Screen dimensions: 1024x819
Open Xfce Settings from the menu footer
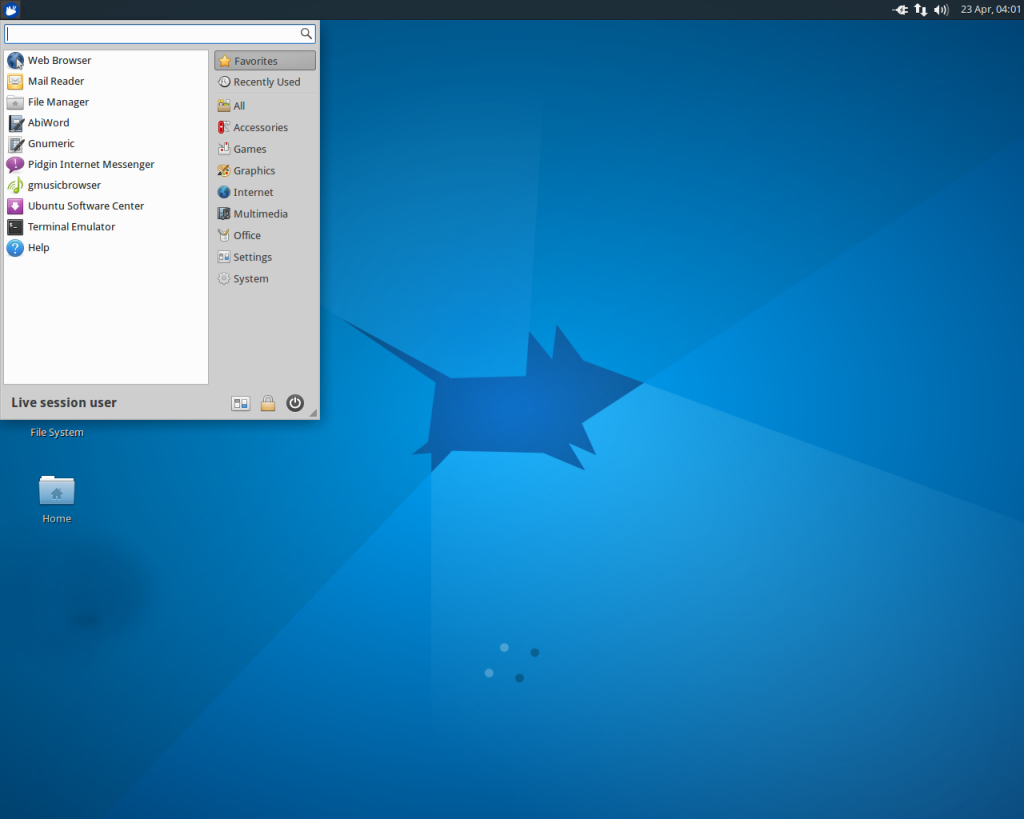(241, 403)
